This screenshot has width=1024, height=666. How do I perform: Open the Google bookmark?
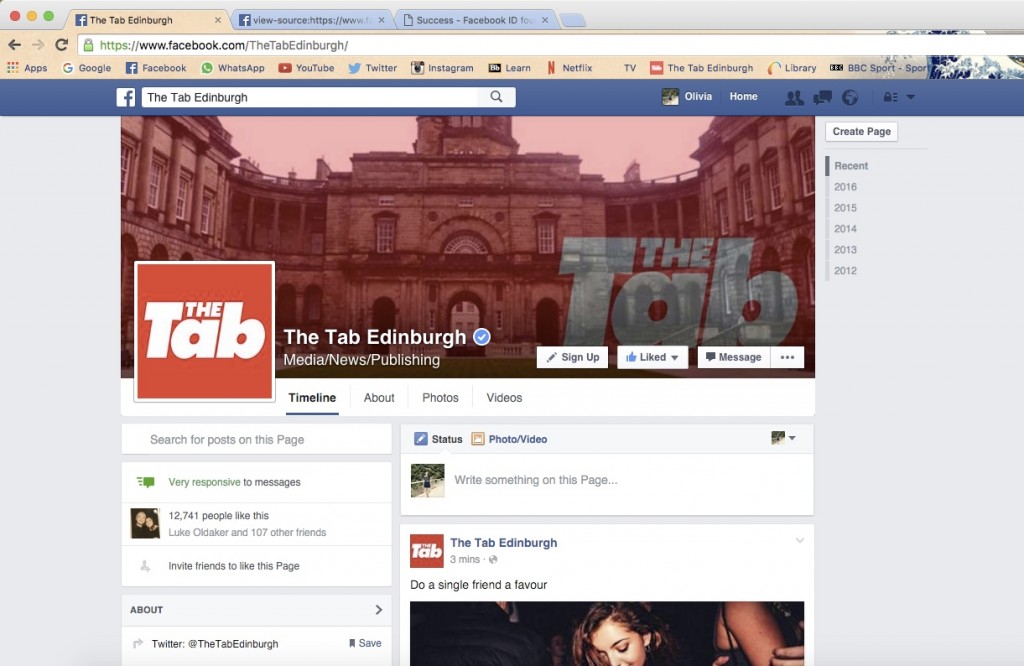86,67
